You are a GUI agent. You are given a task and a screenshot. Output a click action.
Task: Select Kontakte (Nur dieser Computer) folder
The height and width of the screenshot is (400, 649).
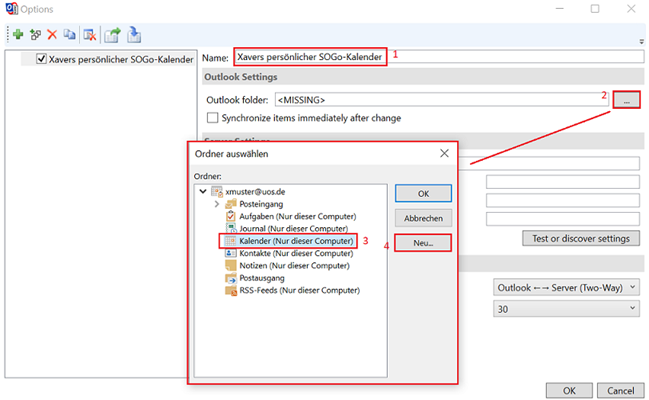point(291,254)
